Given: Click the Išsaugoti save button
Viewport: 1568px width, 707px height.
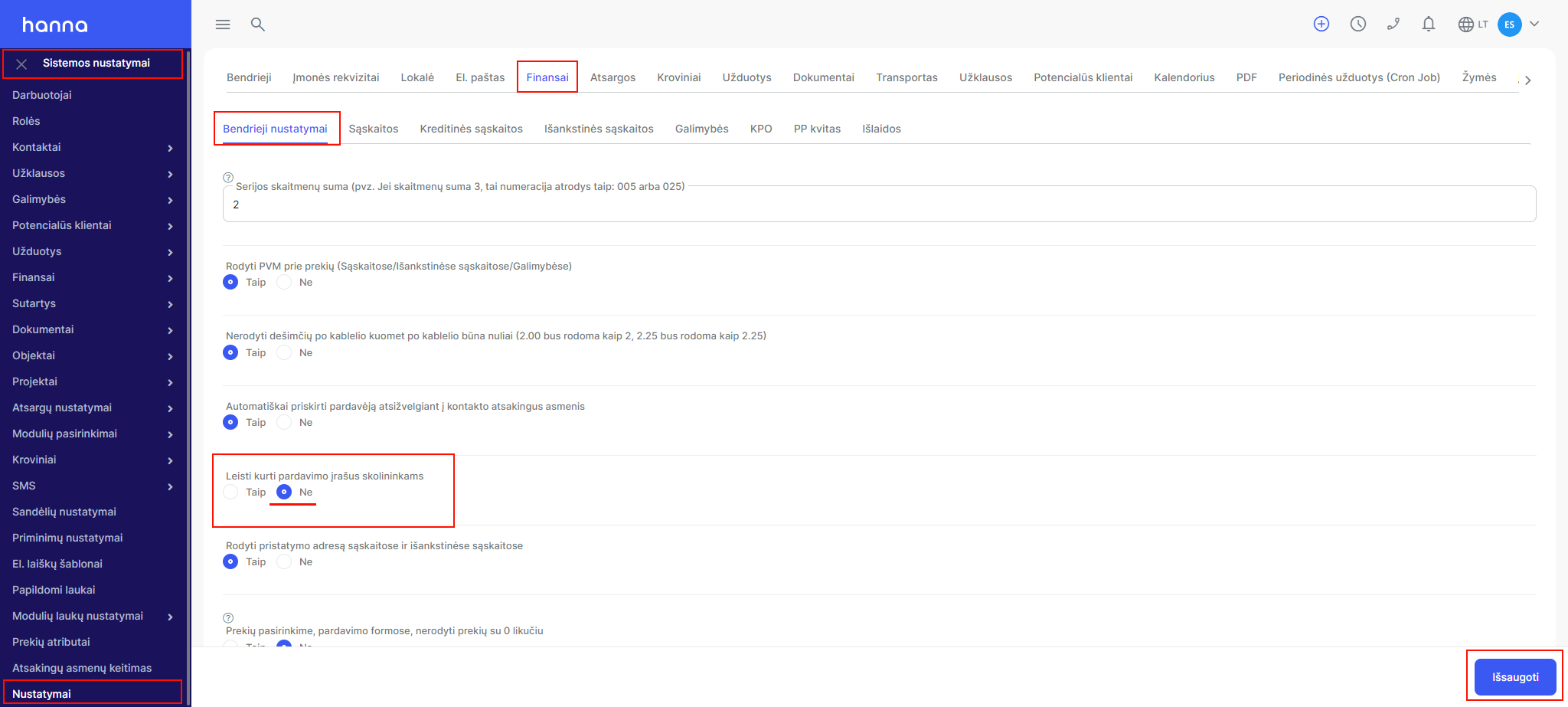Looking at the screenshot, I should pos(1515,677).
